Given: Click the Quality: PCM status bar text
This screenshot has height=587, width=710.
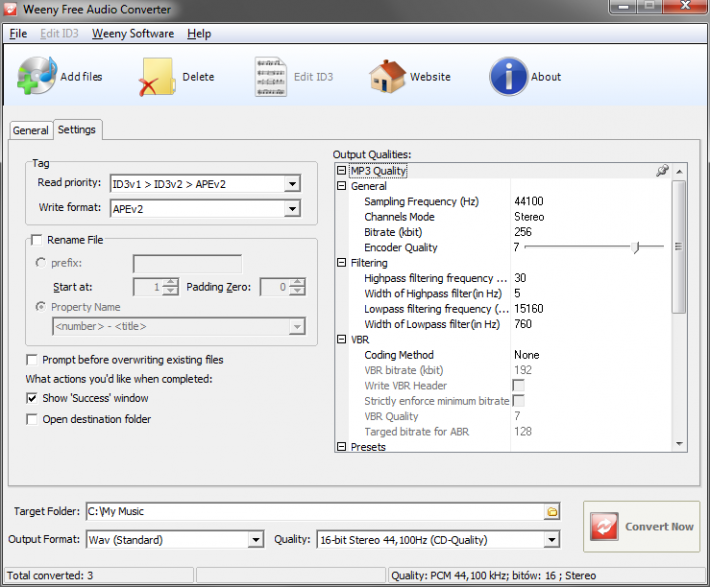Looking at the screenshot, I should (x=494, y=576).
